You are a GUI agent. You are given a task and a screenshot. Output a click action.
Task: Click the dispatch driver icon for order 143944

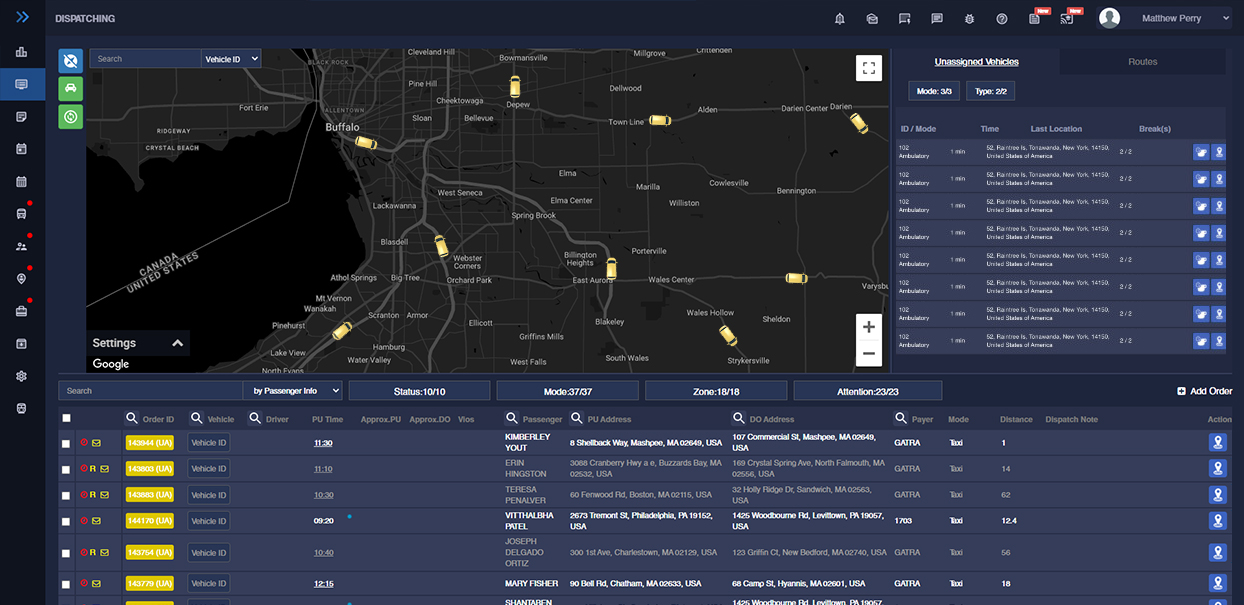(x=1218, y=442)
